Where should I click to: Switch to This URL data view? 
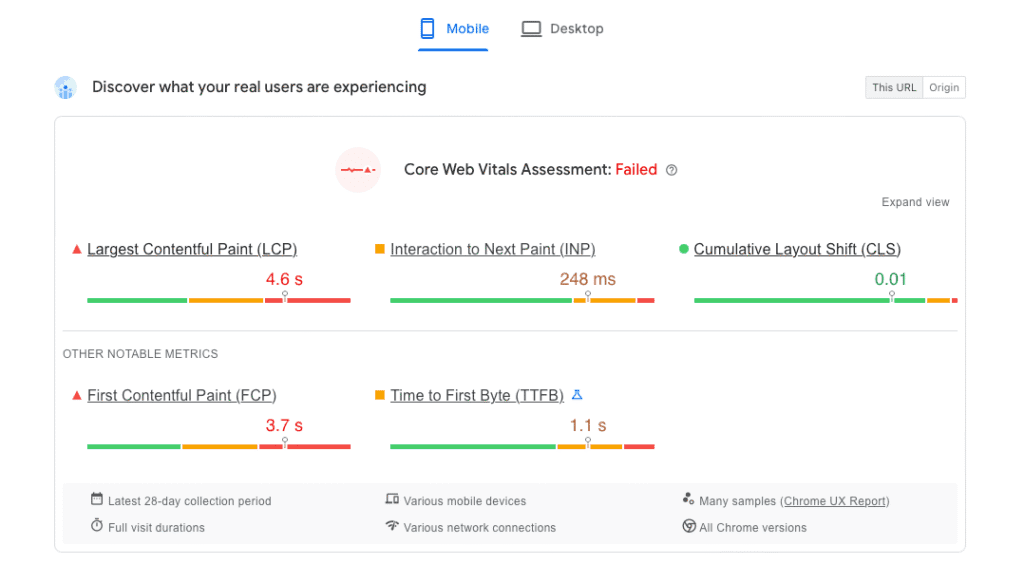(894, 88)
